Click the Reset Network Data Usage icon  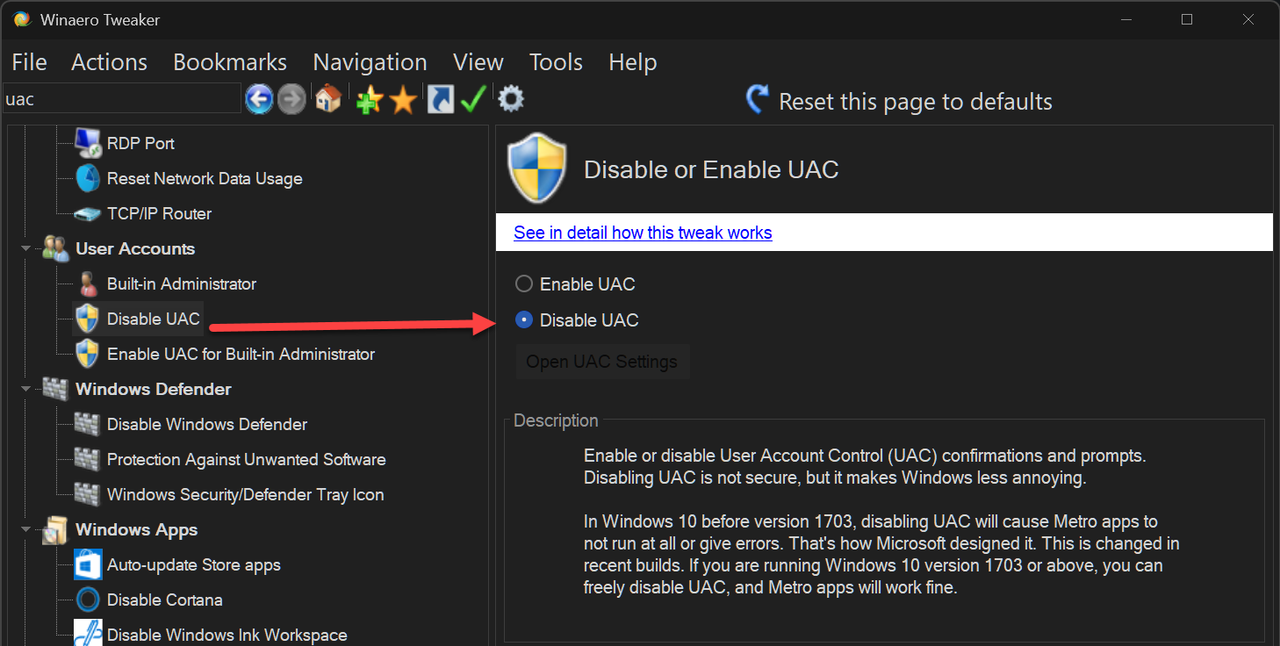tap(88, 178)
